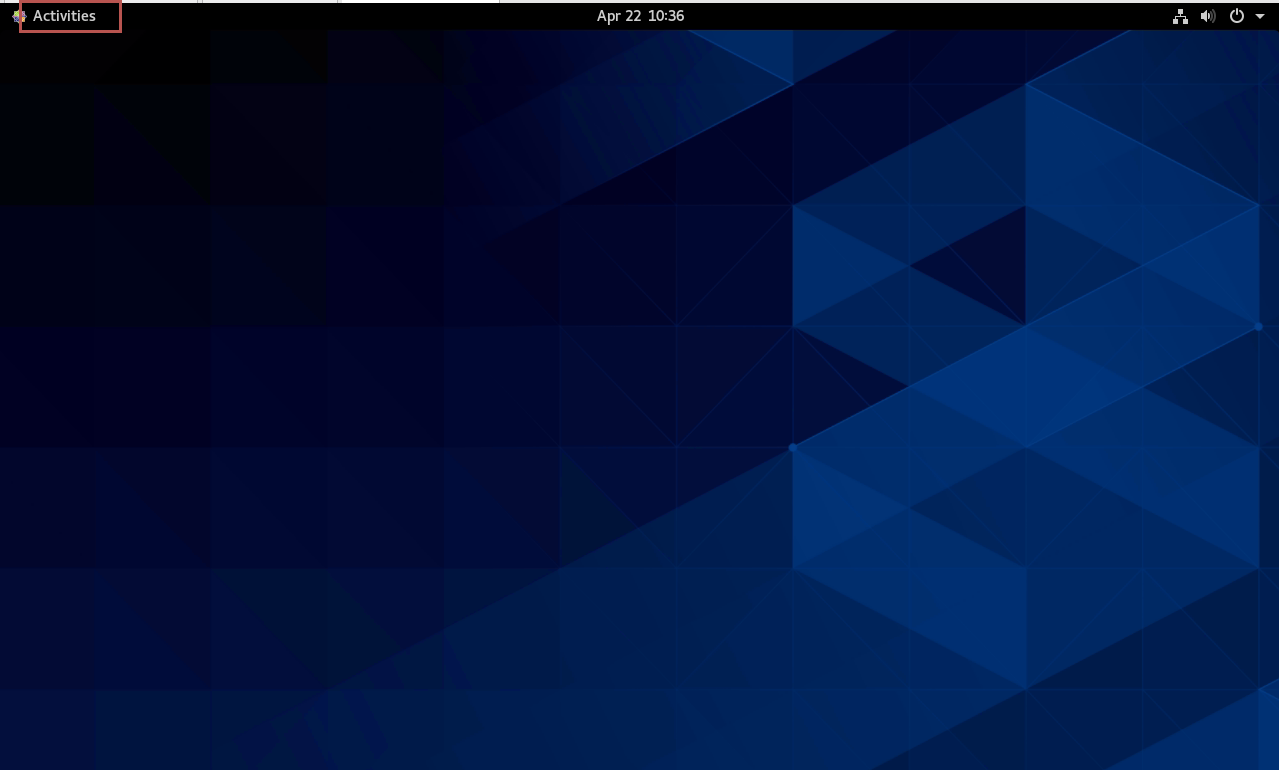
Task: Click the clock showing Apr 22 10:36
Action: pyautogui.click(x=640, y=16)
